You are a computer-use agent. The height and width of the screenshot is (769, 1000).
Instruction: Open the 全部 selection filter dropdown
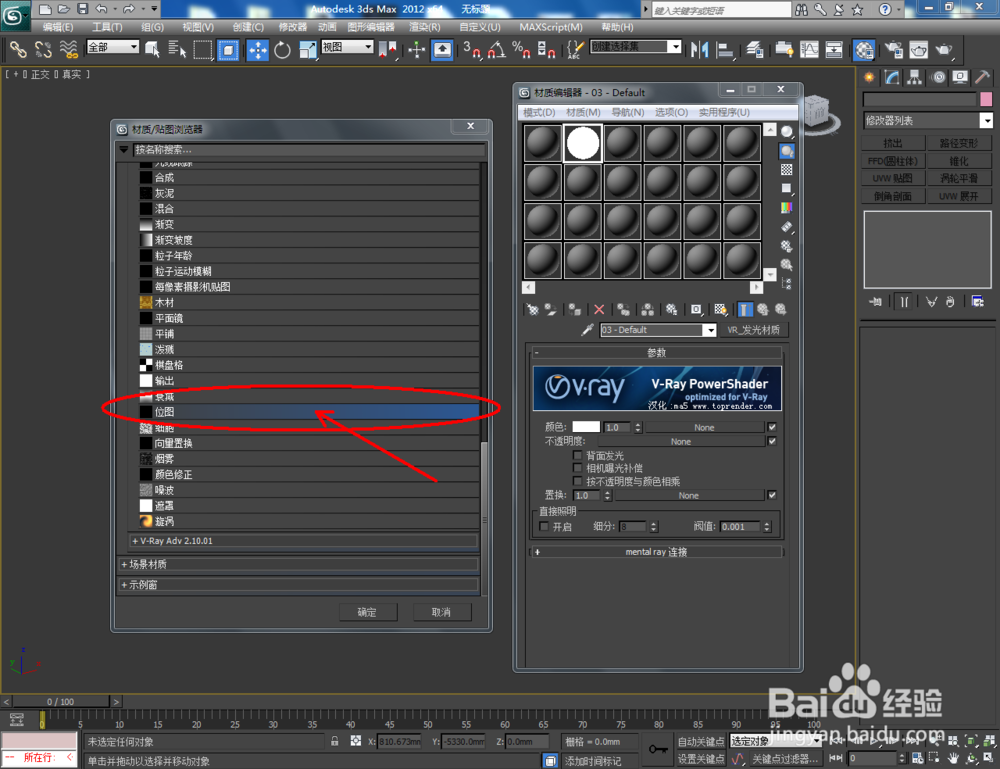click(113, 47)
